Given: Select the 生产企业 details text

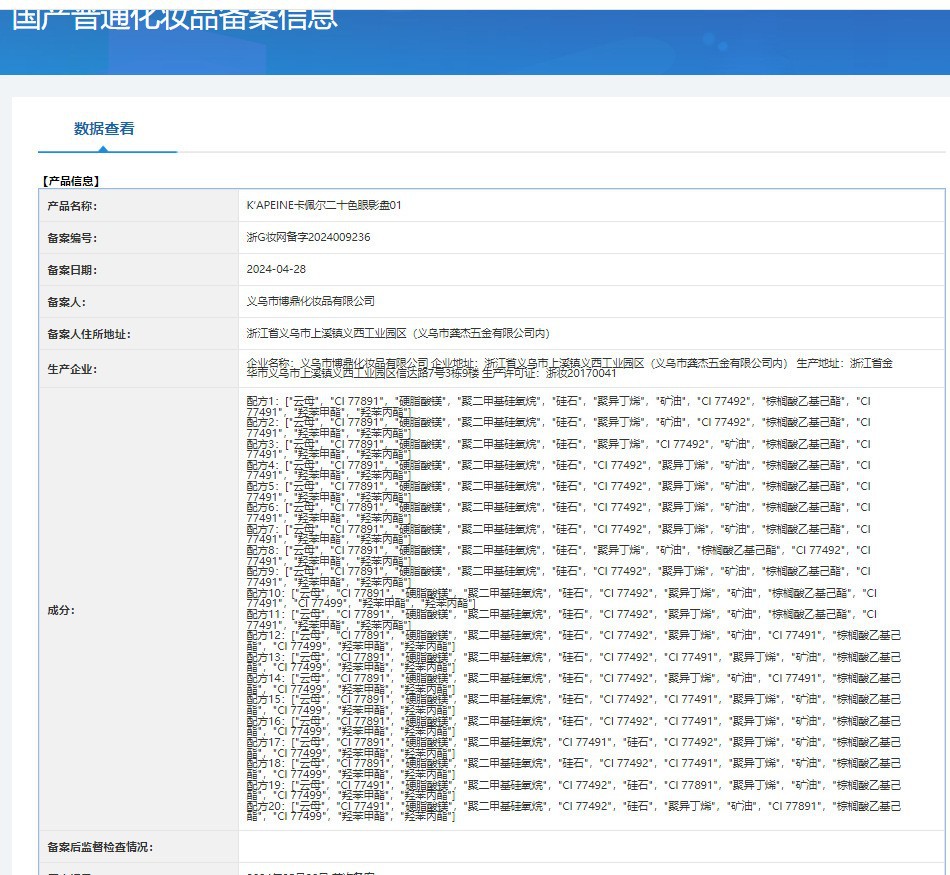Looking at the screenshot, I should click(x=570, y=368).
